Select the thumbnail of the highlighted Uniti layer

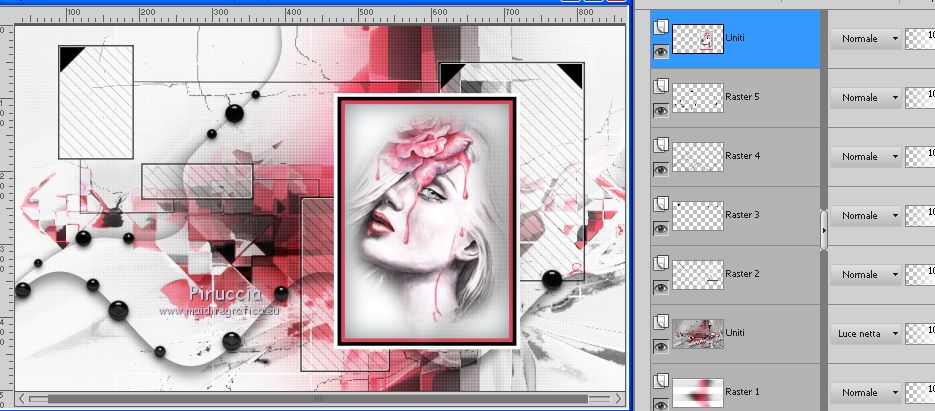point(698,39)
